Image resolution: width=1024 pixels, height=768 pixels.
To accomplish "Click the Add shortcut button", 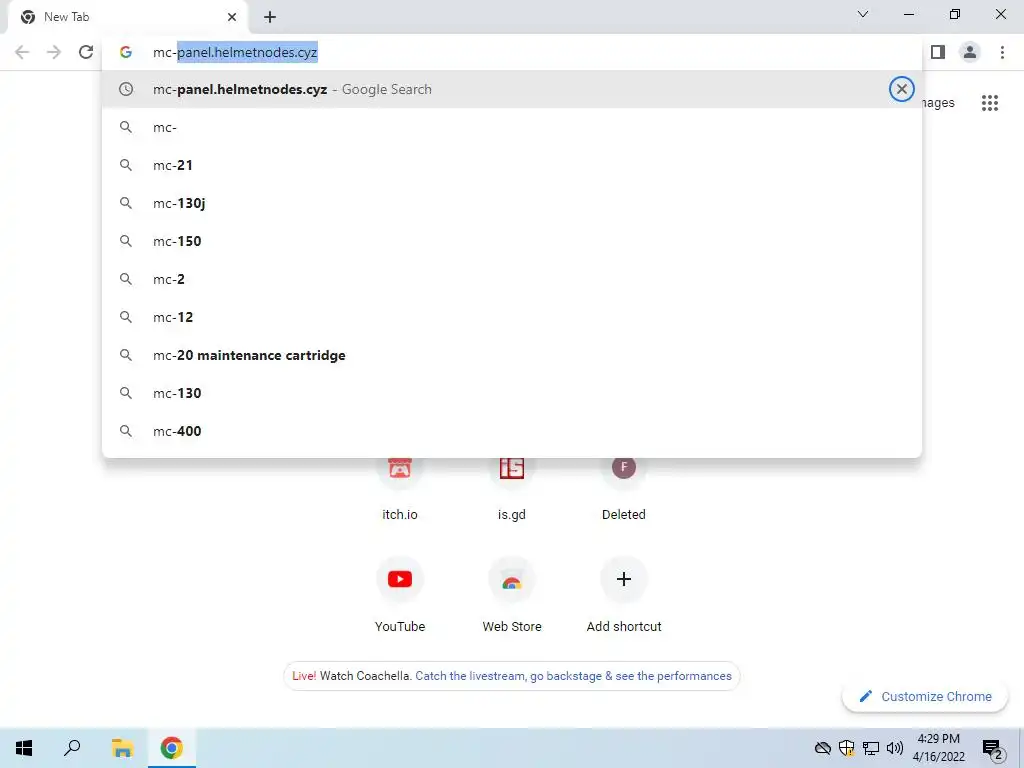I will (x=624, y=594).
